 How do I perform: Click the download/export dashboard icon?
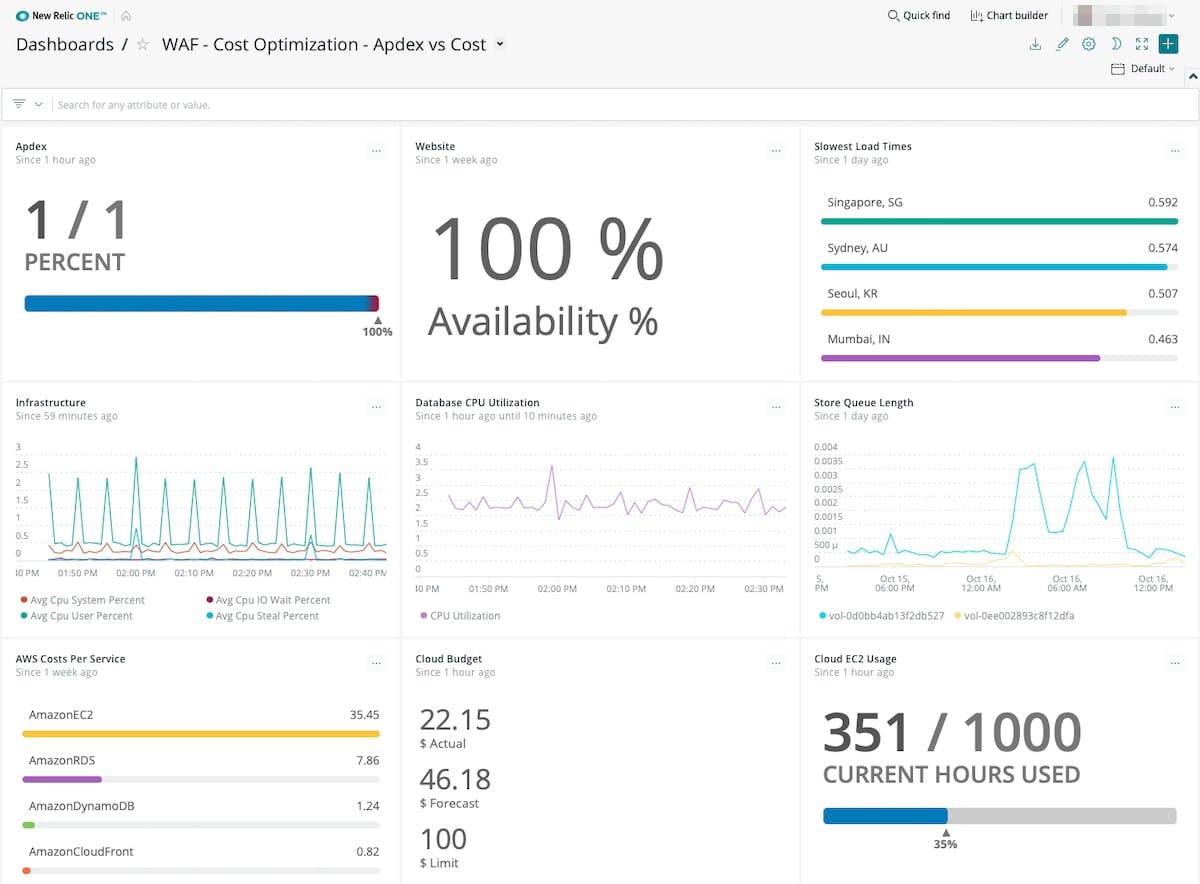click(1035, 44)
